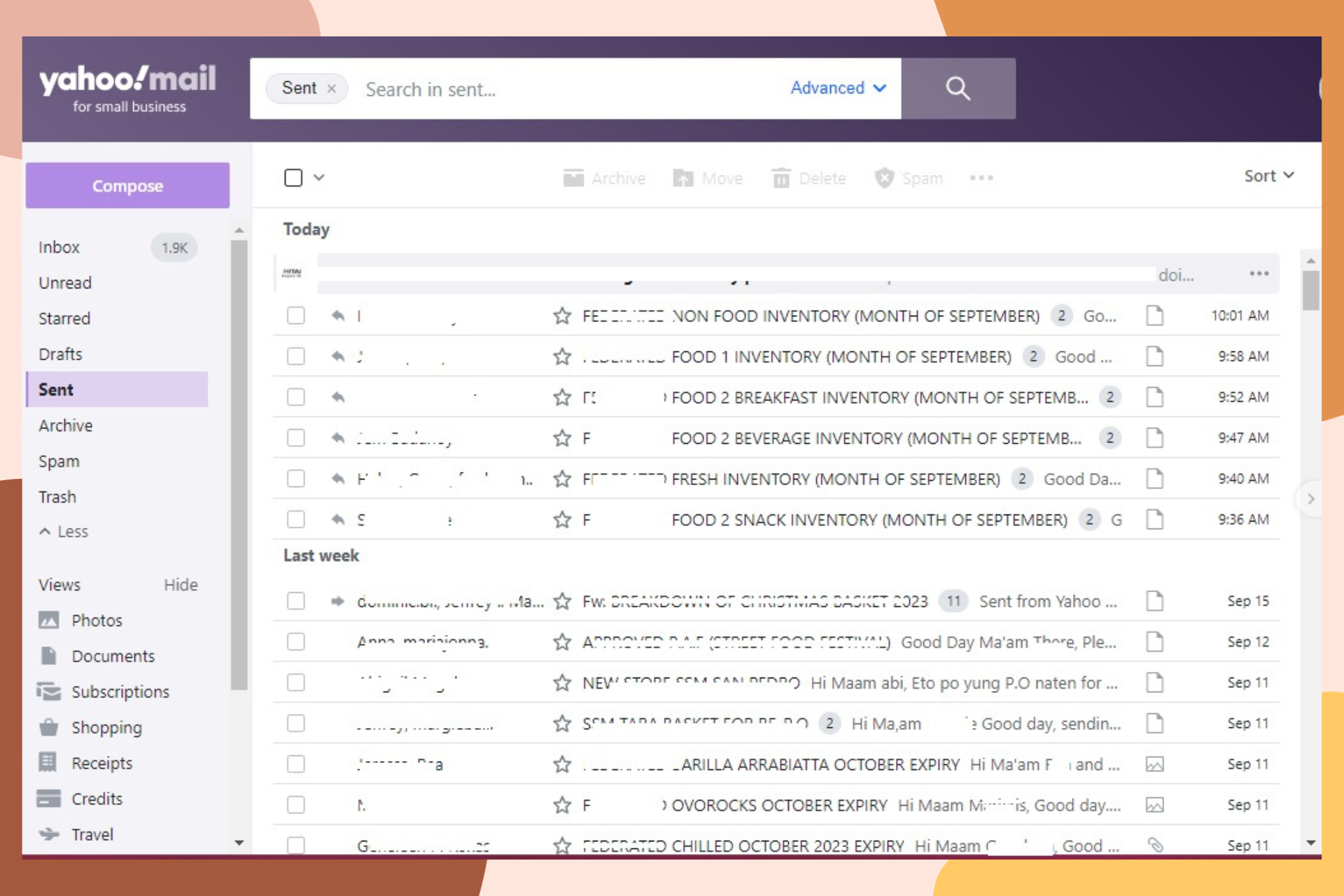Screen dimensions: 1344x896
Task: Expand the Advanced search dropdown
Action: click(838, 88)
